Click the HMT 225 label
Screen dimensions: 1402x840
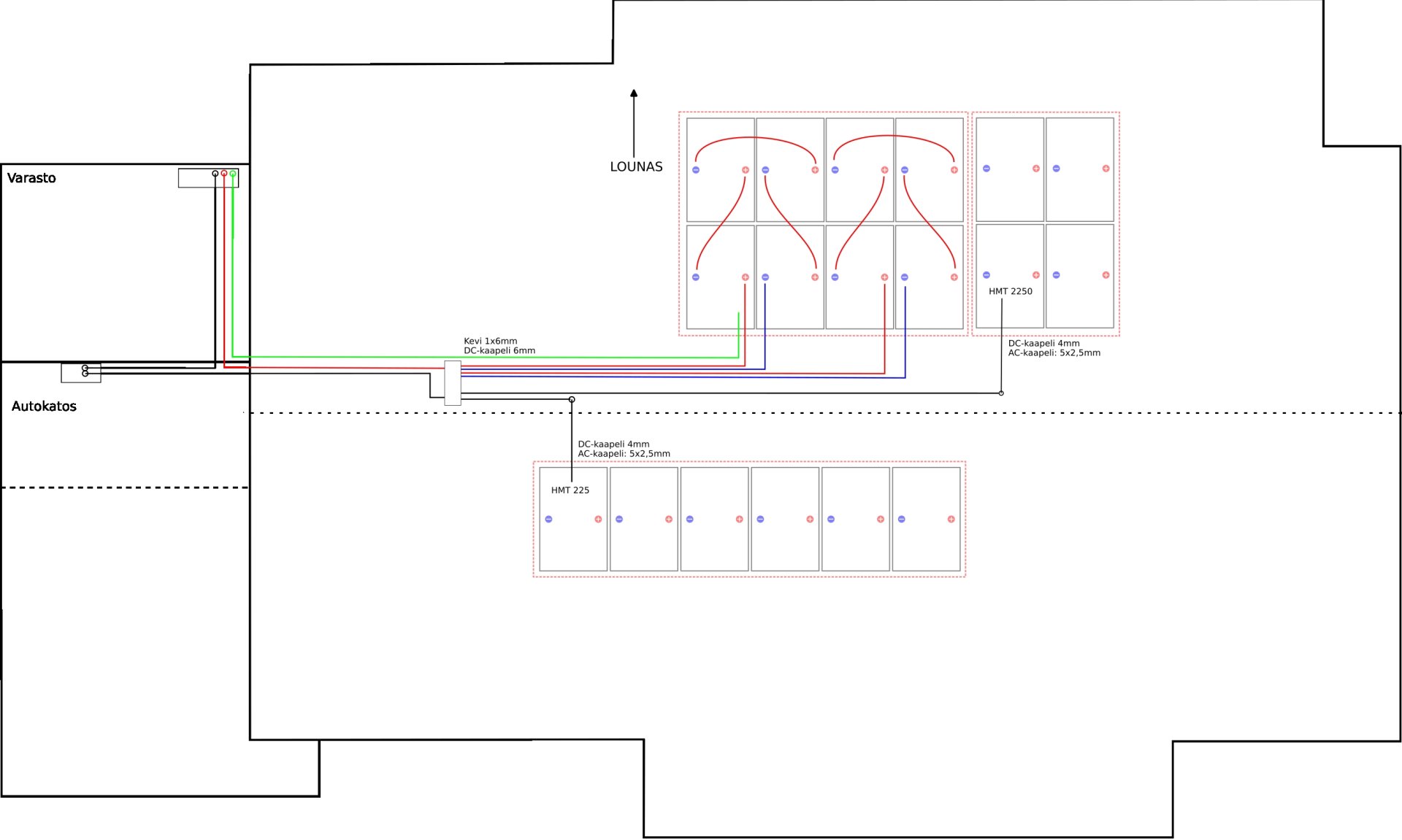coord(570,490)
